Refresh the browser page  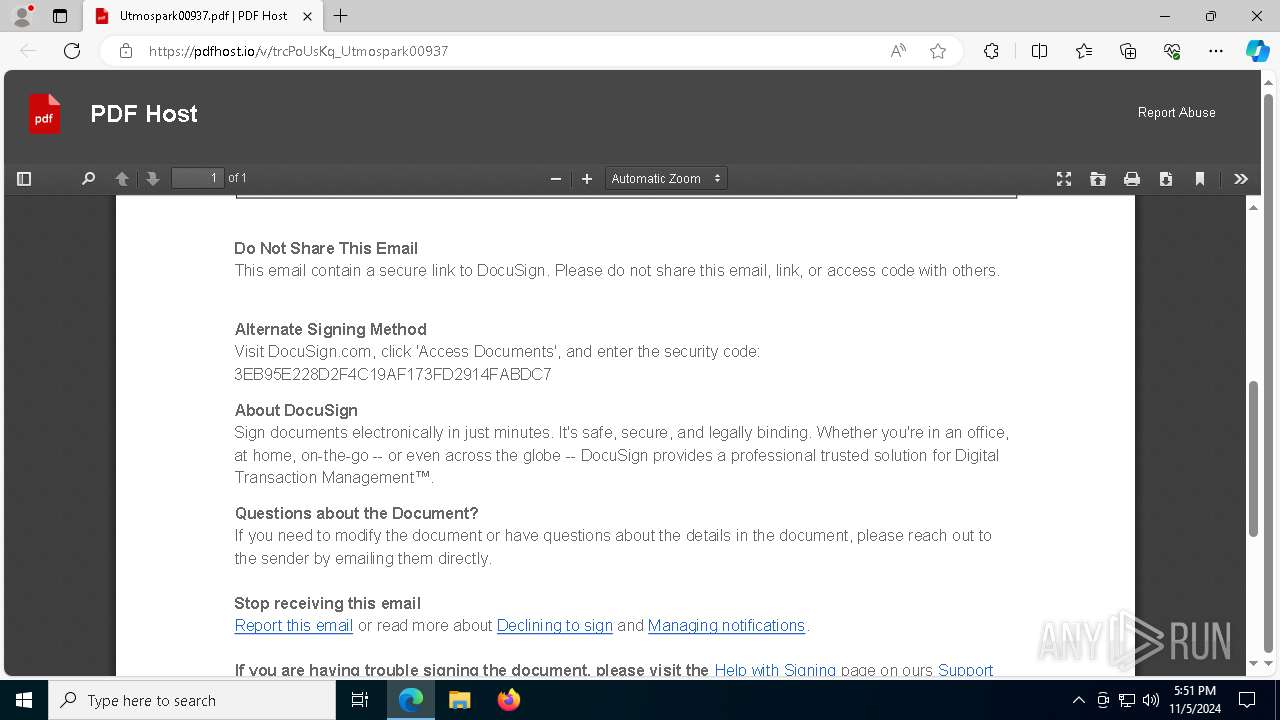(x=72, y=51)
